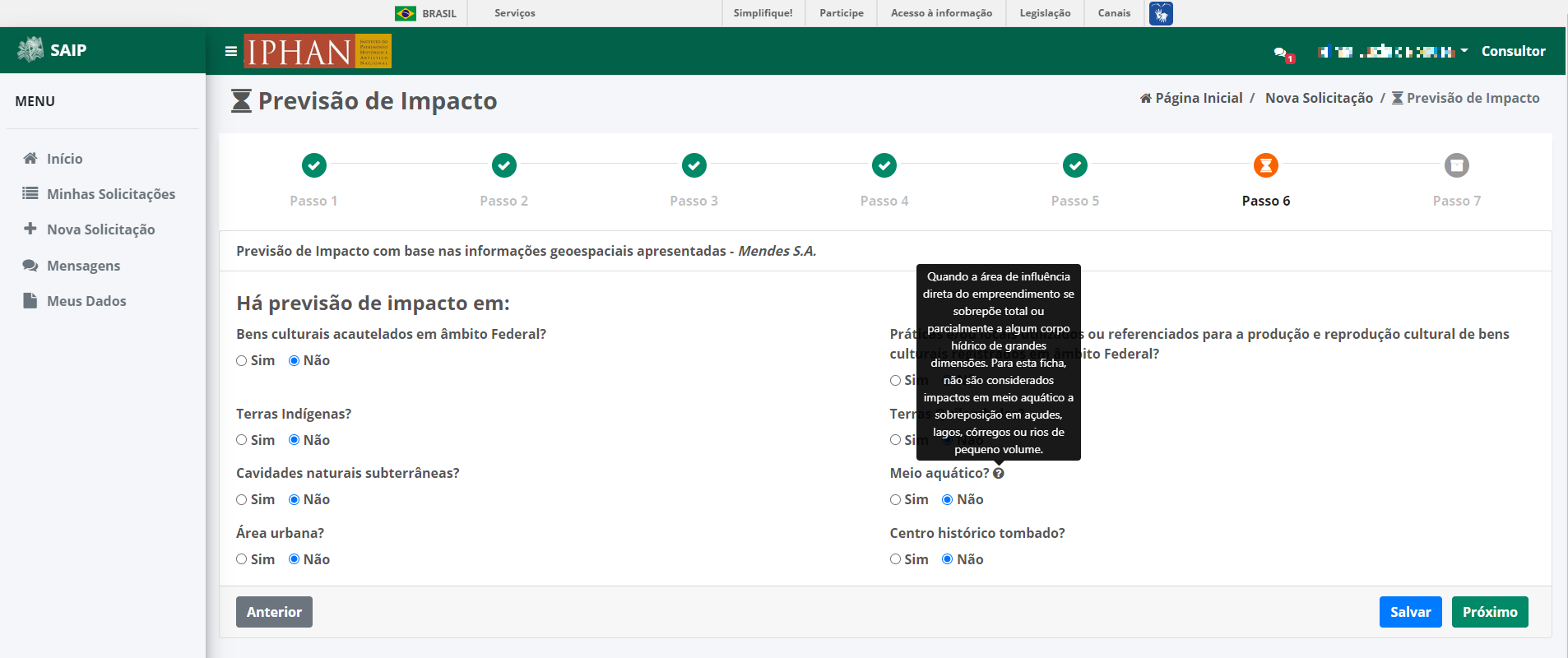This screenshot has width=1568, height=658.
Task: Select Sim for Área urbana
Action: [x=242, y=559]
